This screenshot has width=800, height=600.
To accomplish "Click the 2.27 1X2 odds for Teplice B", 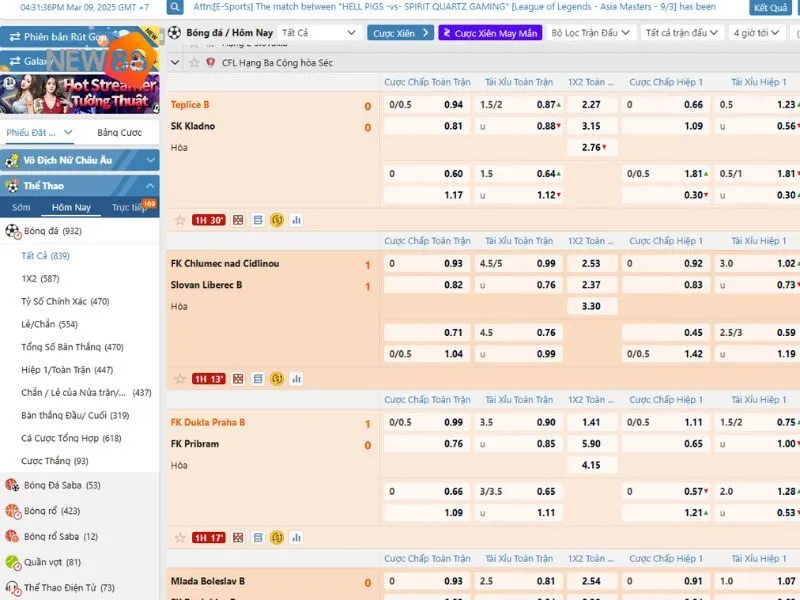I will 591,105.
